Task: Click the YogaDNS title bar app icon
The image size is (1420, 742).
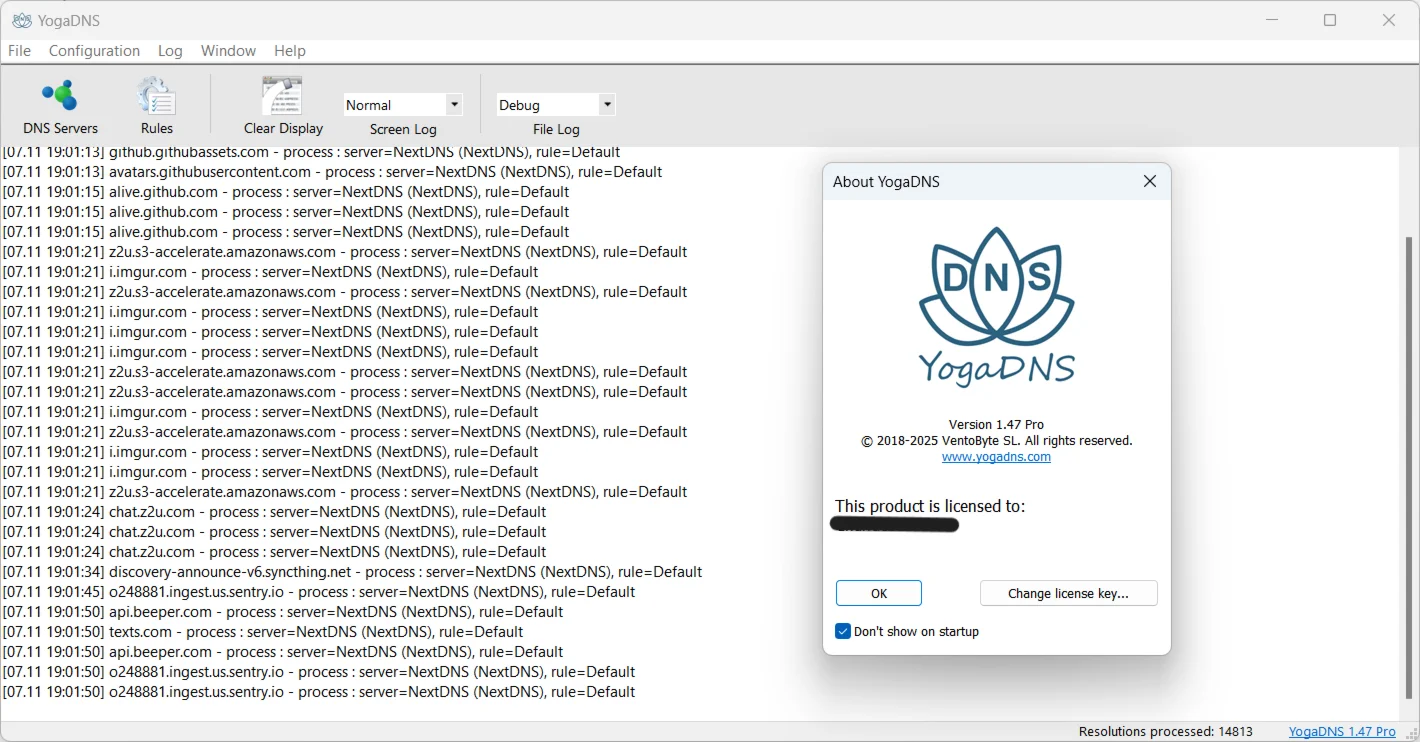Action: point(21,20)
